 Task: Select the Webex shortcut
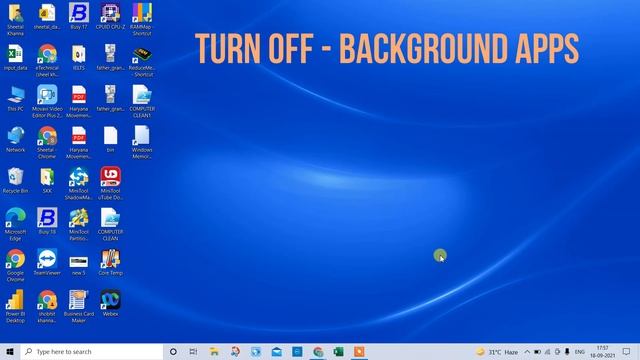tap(110, 300)
